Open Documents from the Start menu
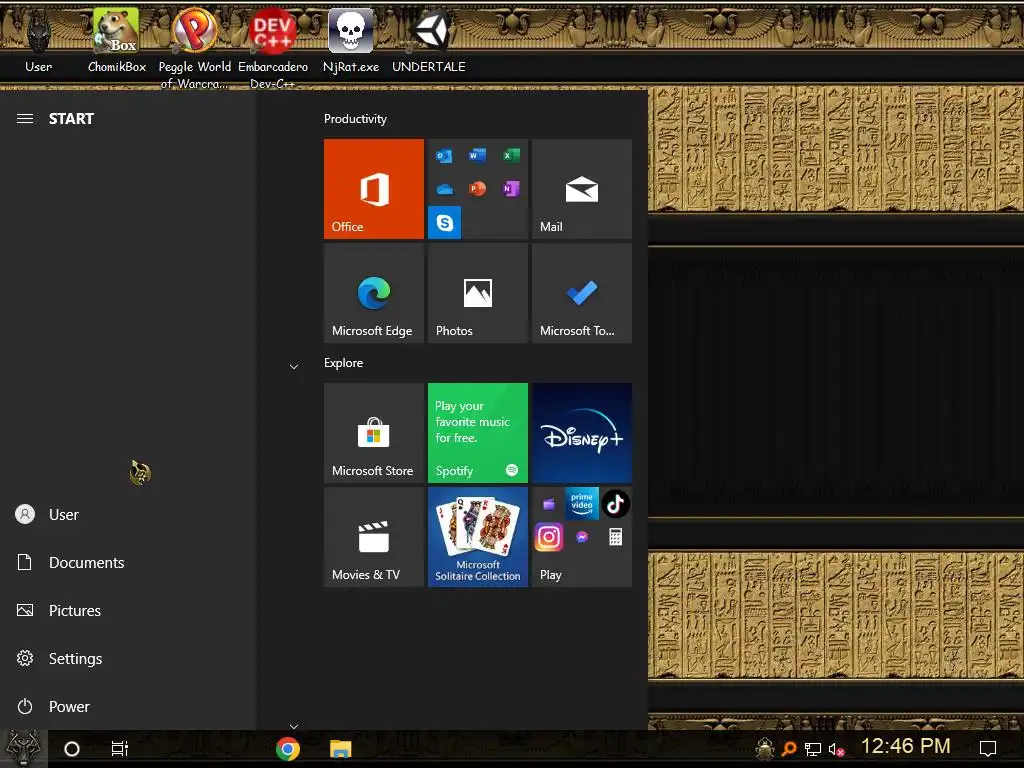 128,562
